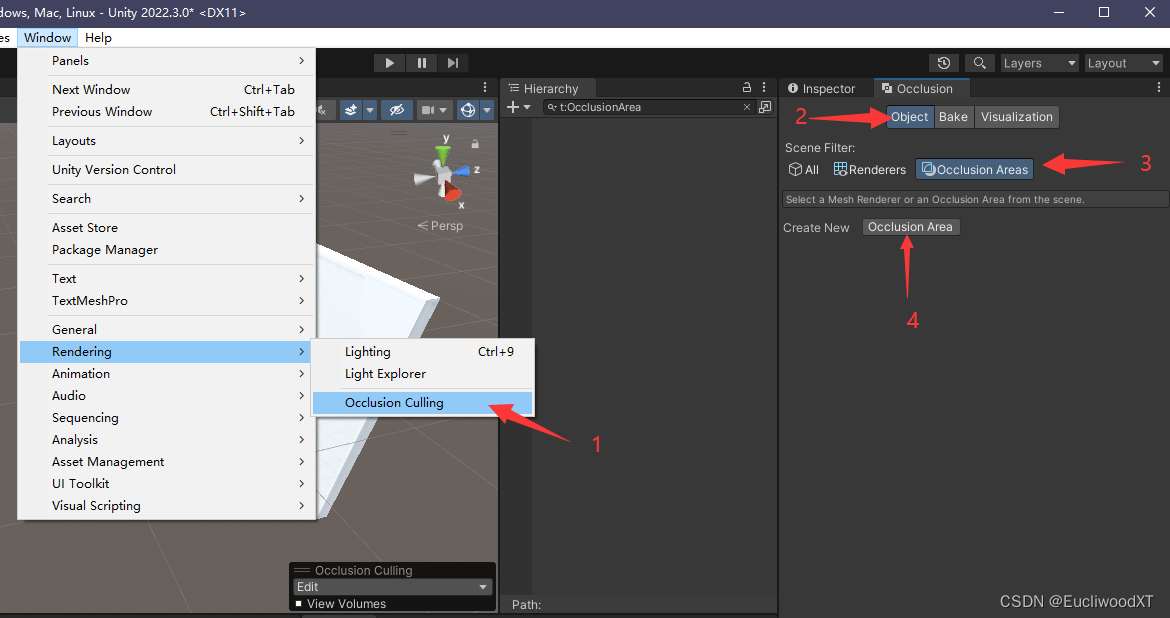
Task: Open the Edit dropdown in the Occlusion Culling overlay
Action: tap(392, 587)
